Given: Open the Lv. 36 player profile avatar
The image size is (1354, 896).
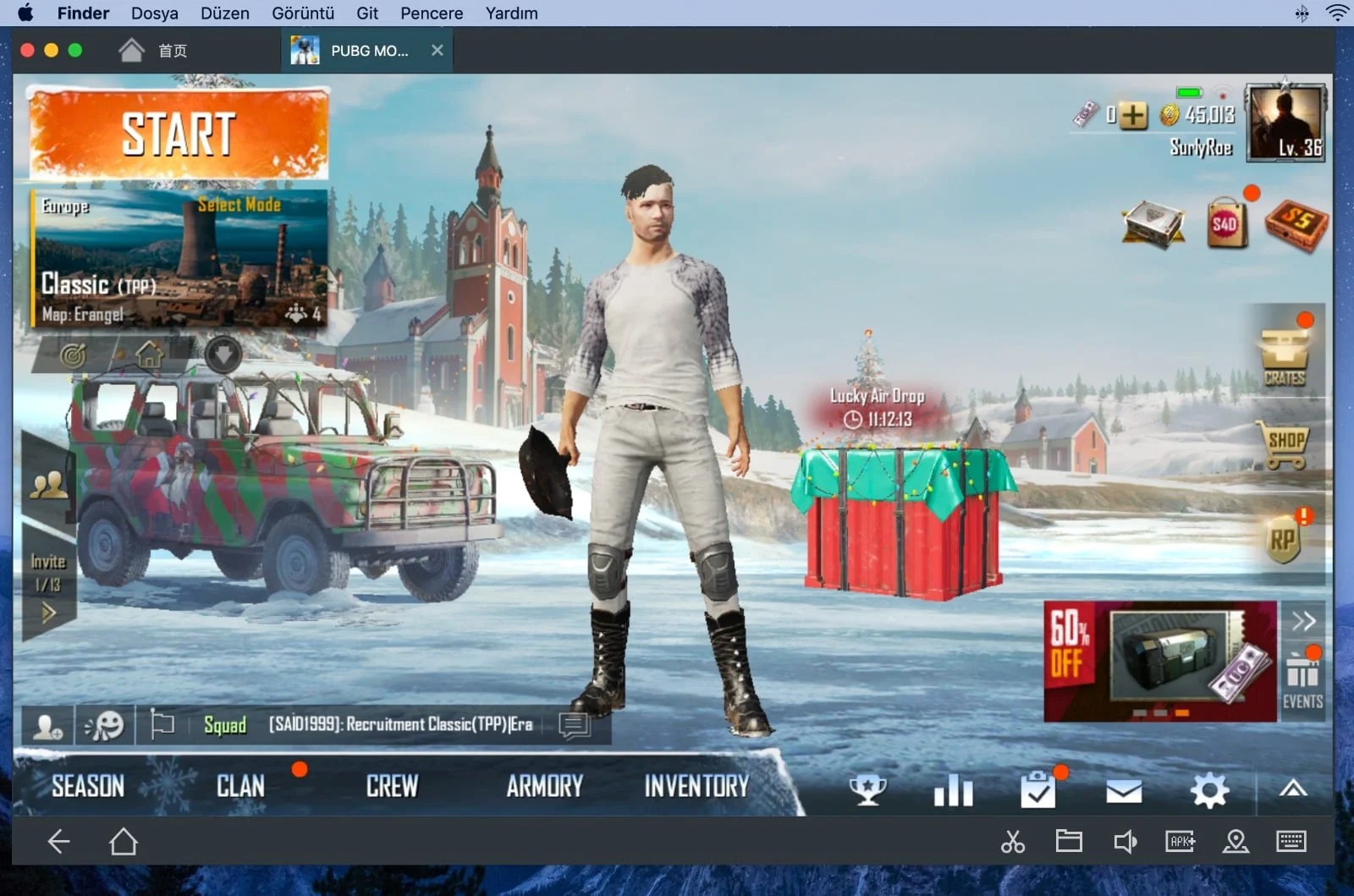Looking at the screenshot, I should tap(1286, 124).
